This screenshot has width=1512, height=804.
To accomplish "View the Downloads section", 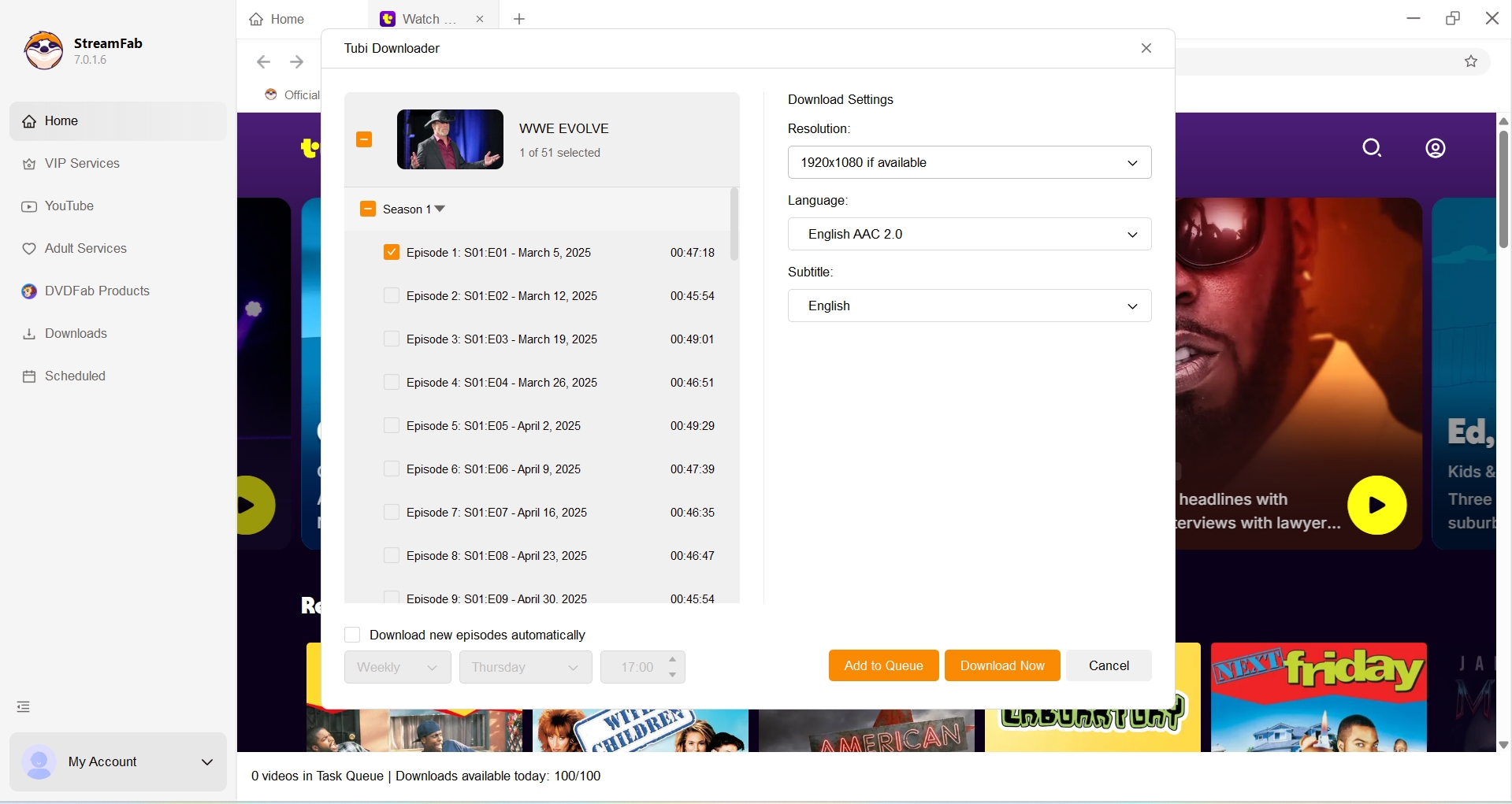I will pos(75,333).
